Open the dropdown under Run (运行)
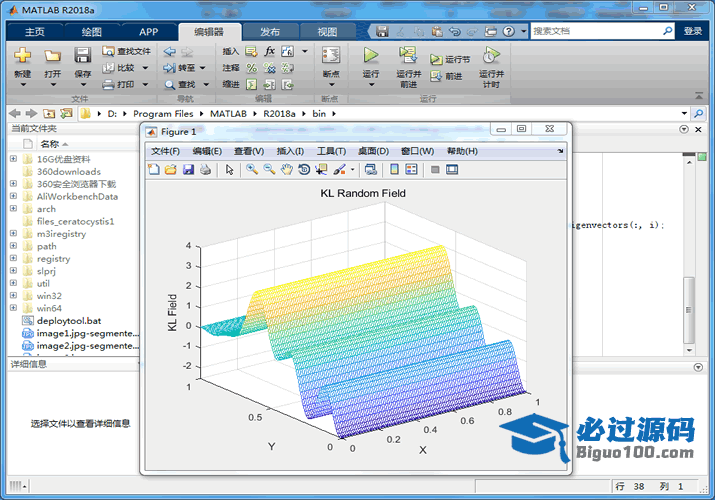This screenshot has width=715, height=500. pyautogui.click(x=371, y=84)
